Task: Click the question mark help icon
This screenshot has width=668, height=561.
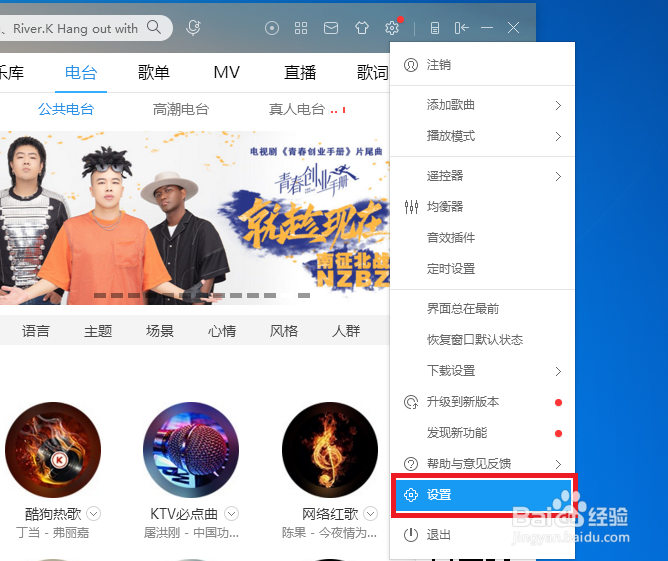Action: (x=411, y=464)
